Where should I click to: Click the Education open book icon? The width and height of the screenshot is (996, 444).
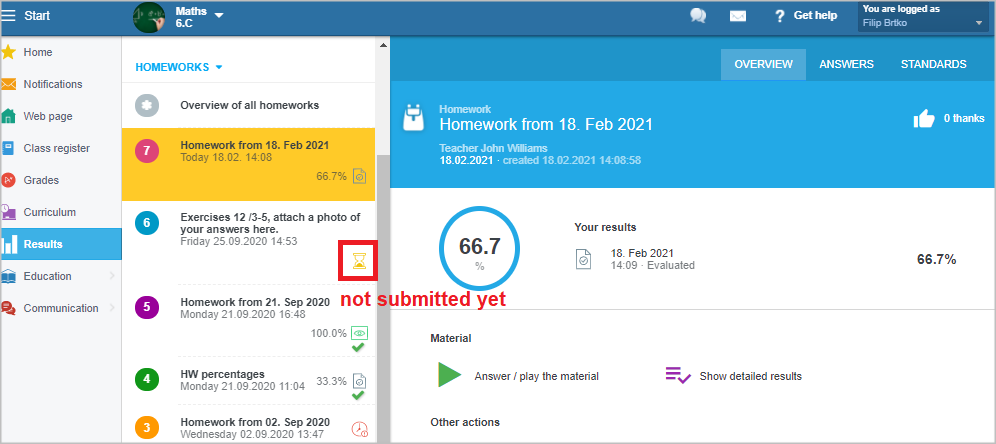[8, 276]
